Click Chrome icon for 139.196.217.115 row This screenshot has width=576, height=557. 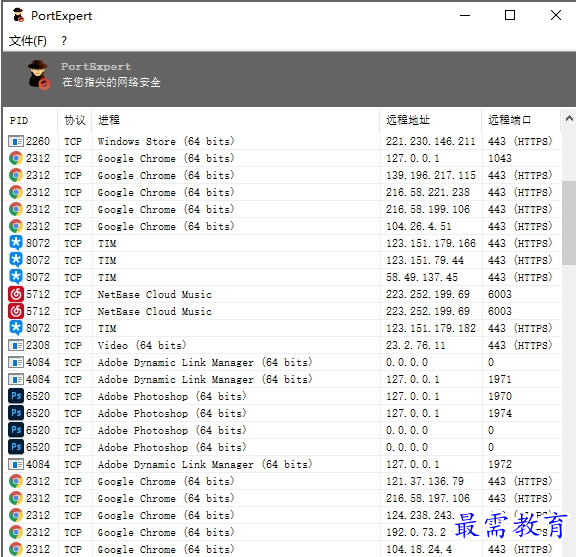(15, 175)
